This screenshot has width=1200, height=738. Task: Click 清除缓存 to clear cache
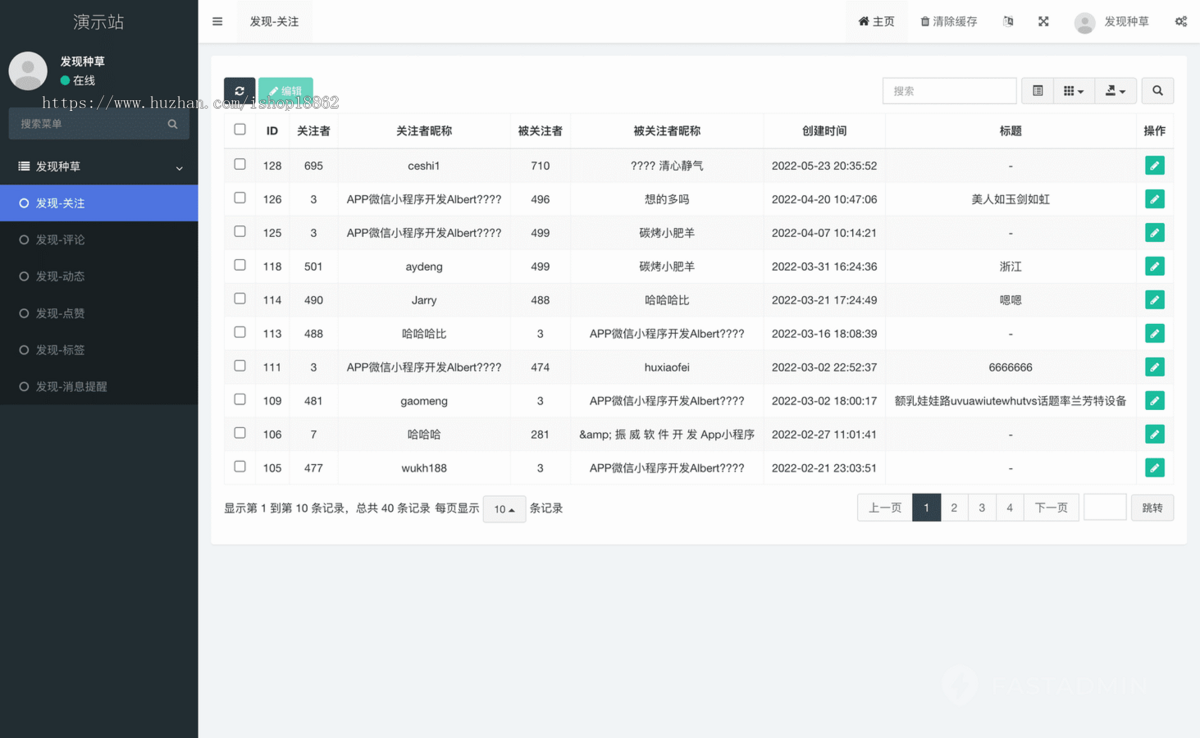[x=947, y=21]
